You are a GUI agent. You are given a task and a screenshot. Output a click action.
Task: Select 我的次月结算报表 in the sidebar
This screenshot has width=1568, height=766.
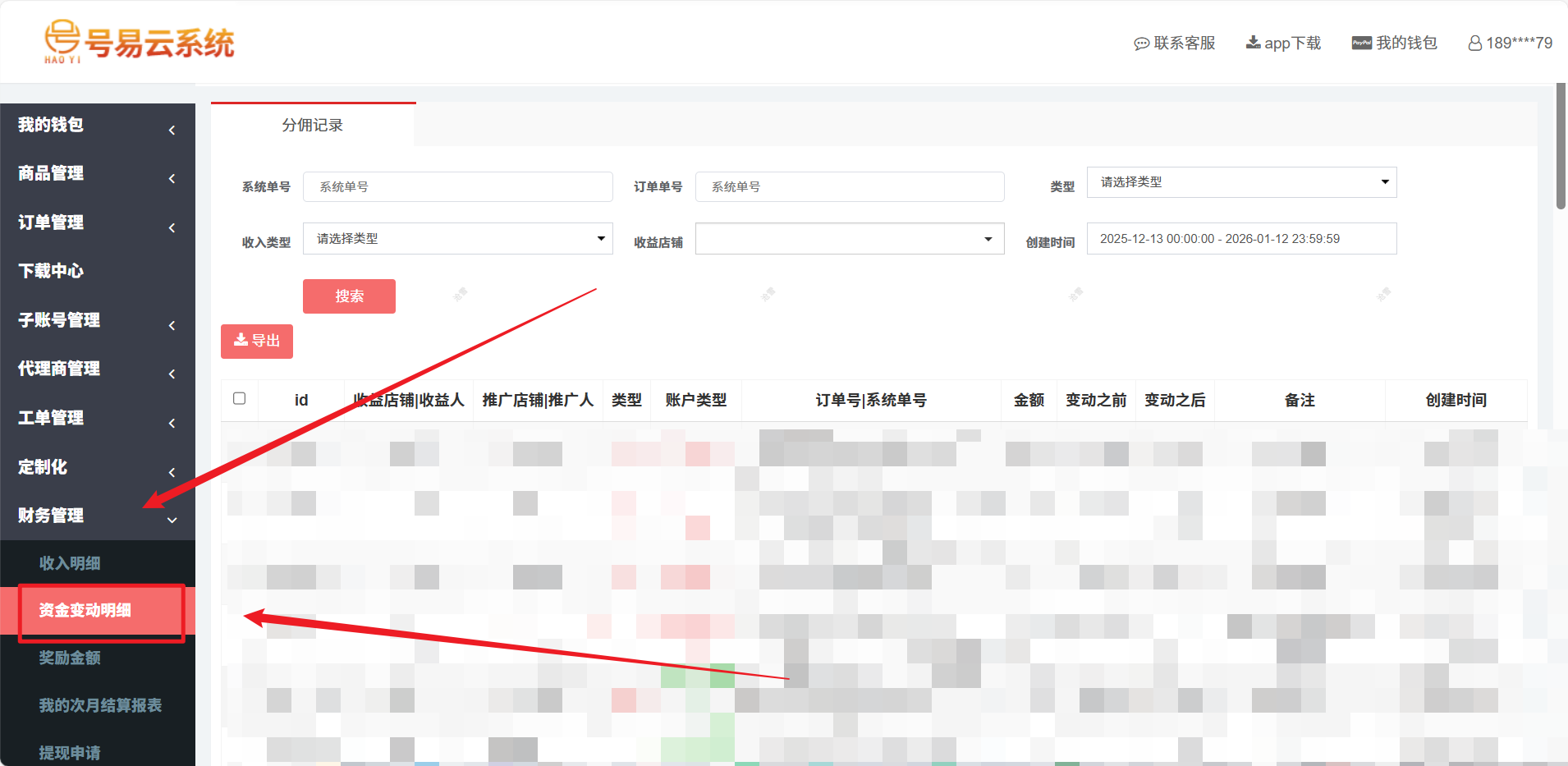click(x=99, y=704)
